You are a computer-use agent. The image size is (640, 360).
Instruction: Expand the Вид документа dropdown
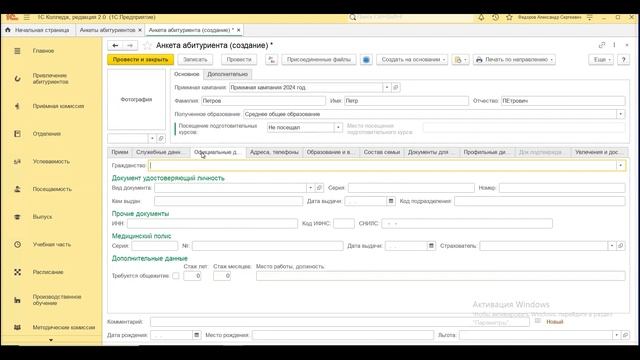click(310, 188)
